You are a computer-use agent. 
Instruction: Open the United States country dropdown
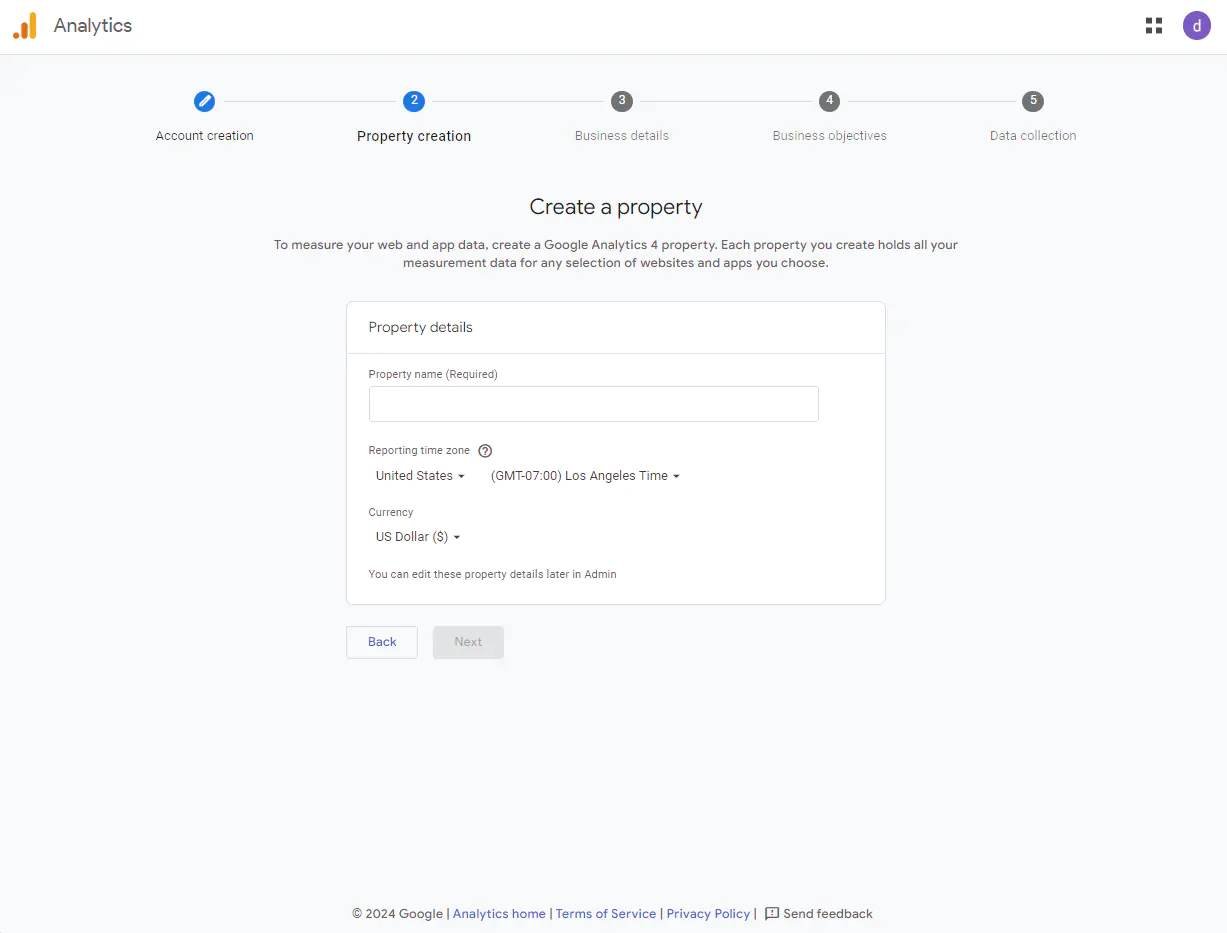pos(420,476)
